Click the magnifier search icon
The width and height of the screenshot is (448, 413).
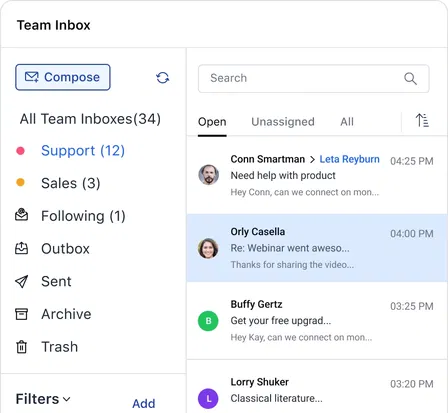point(410,79)
